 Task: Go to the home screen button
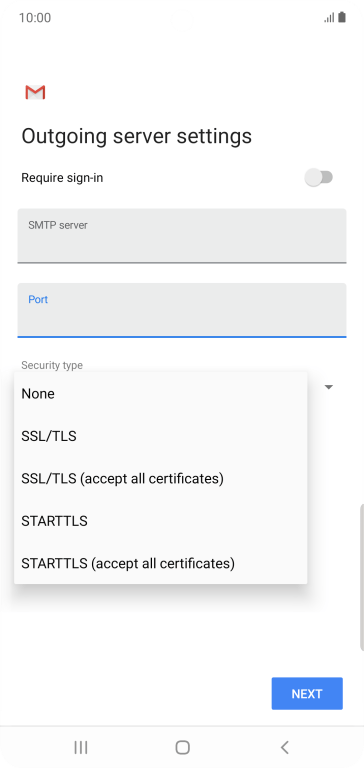click(182, 747)
